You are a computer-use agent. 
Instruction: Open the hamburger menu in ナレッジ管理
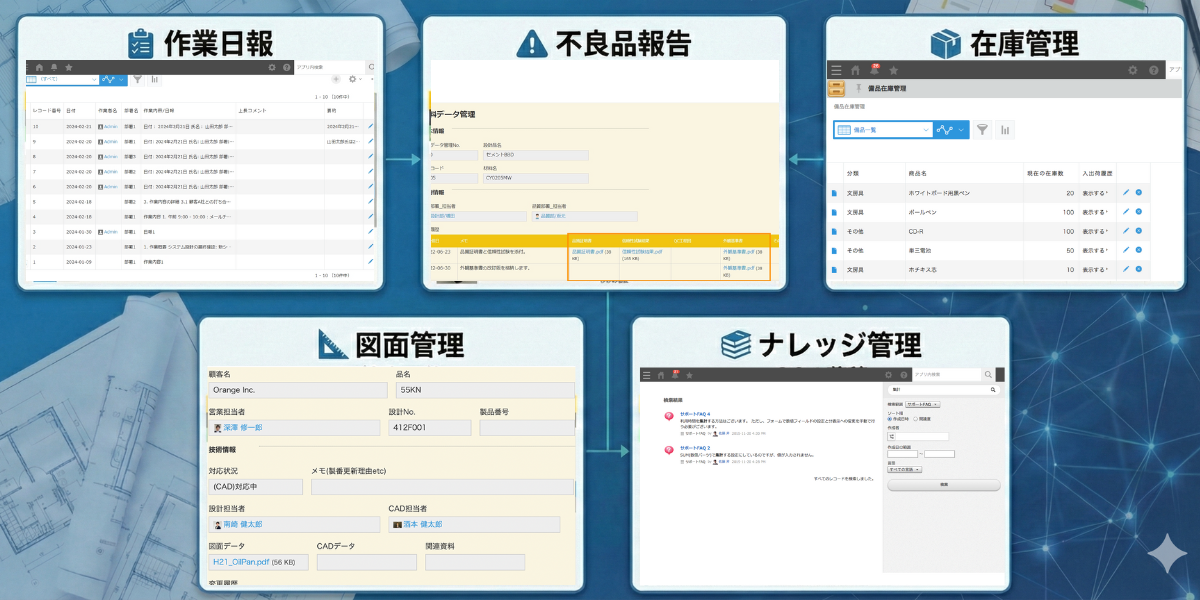646,373
